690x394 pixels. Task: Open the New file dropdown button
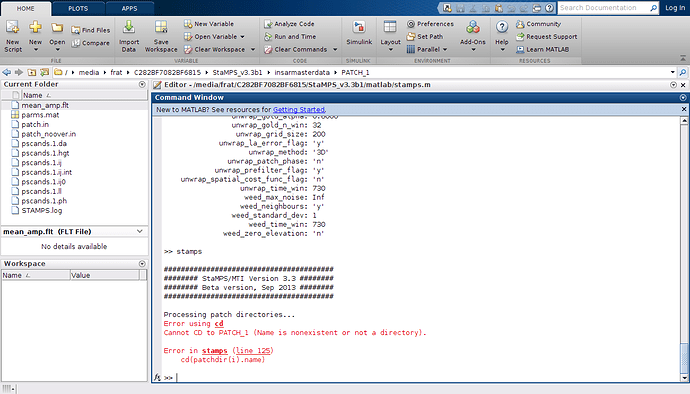coord(35,49)
